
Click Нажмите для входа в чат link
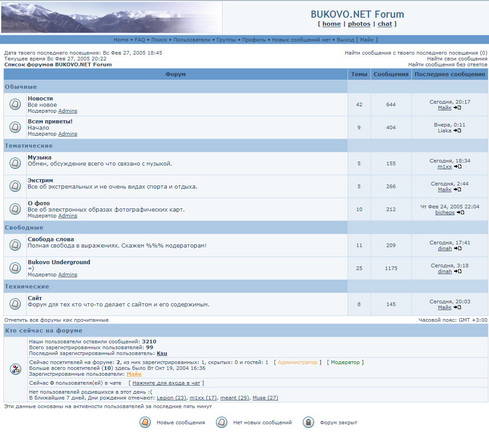(x=166, y=383)
